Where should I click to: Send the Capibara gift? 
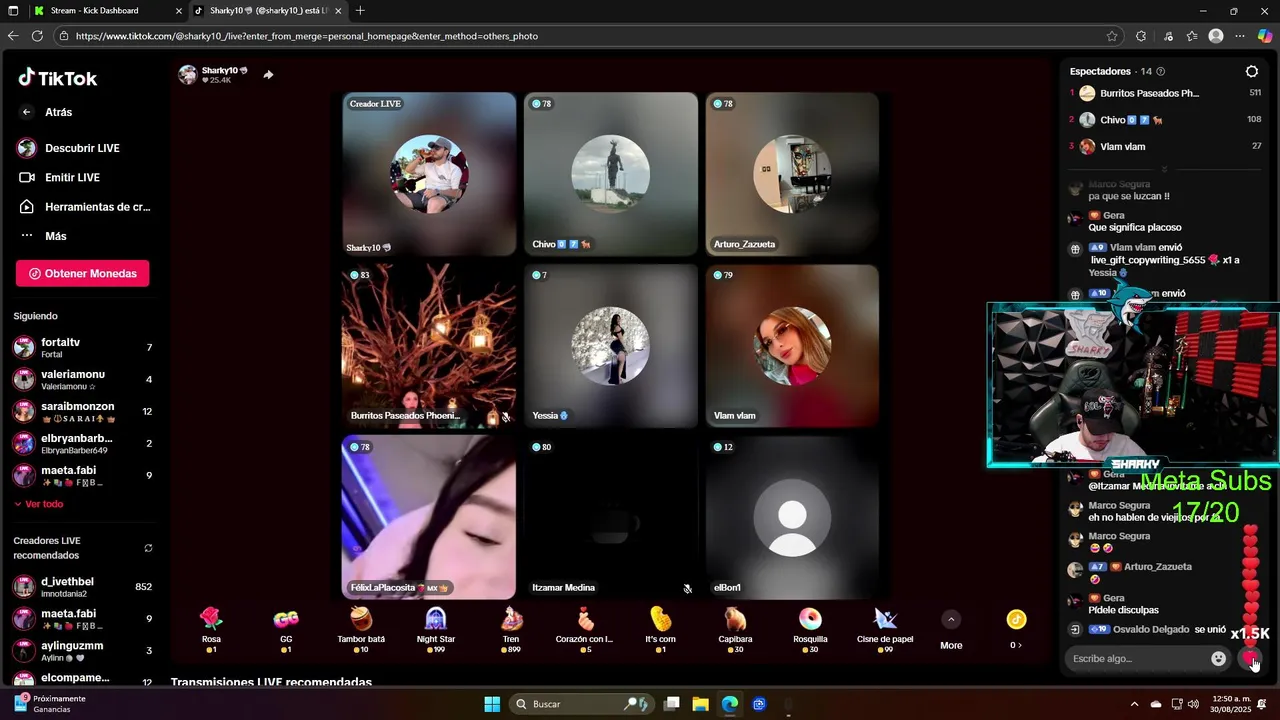tap(735, 630)
